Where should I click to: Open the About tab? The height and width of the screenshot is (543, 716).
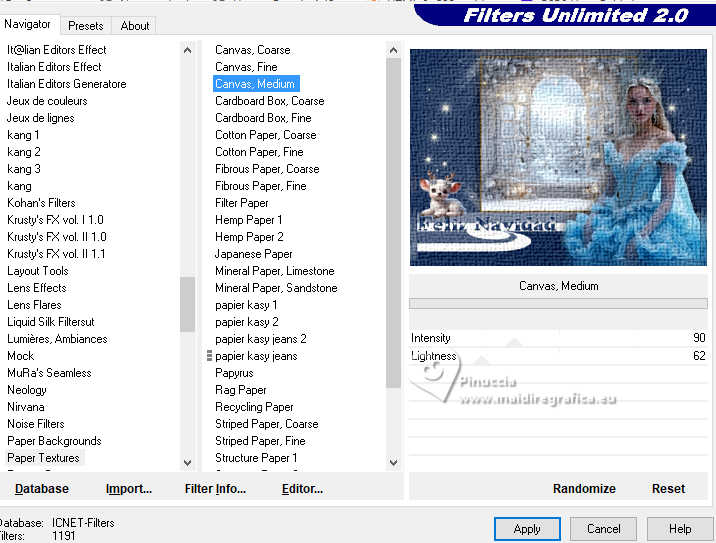click(x=135, y=26)
